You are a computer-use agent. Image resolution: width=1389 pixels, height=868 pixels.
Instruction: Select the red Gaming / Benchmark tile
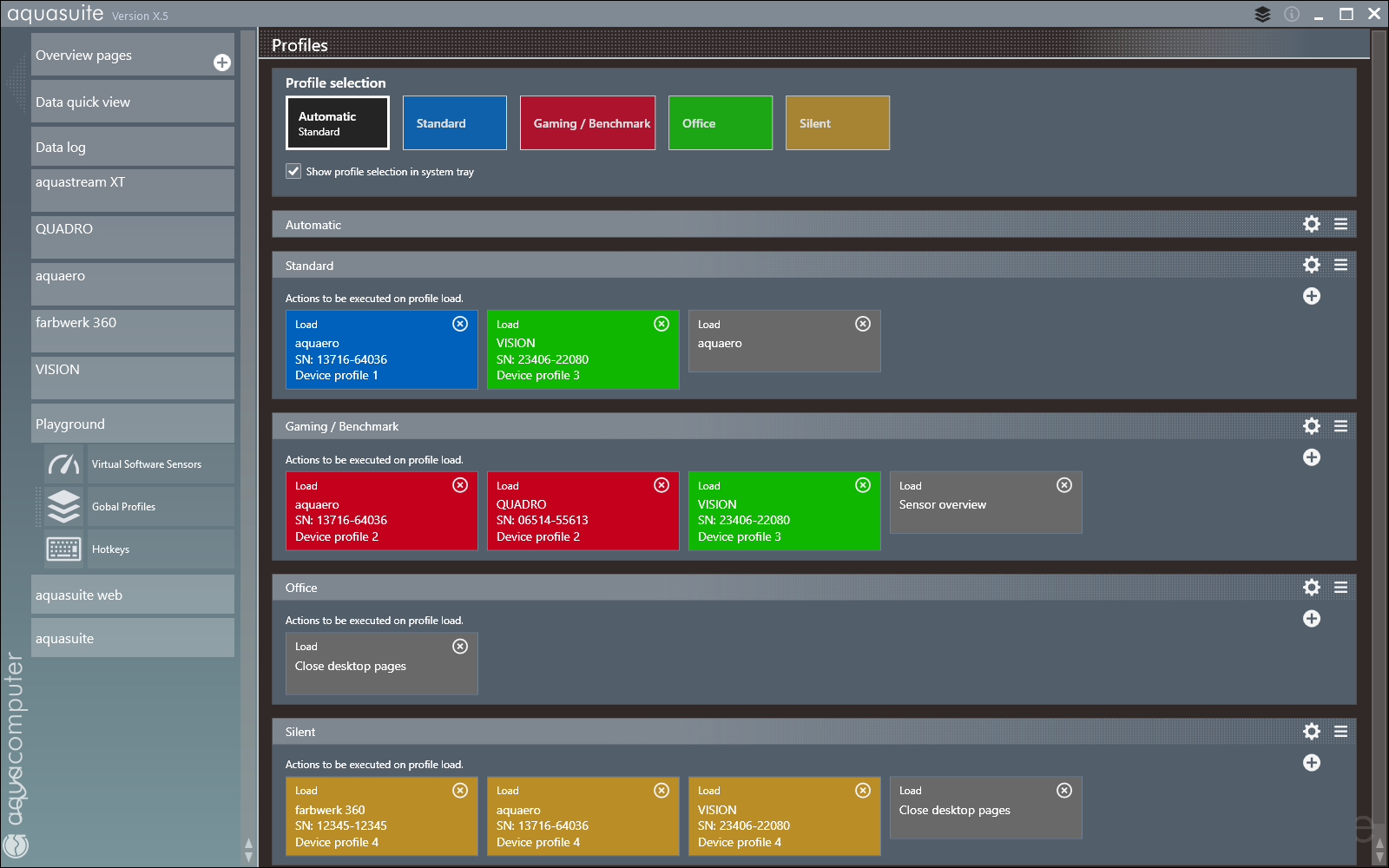588,122
